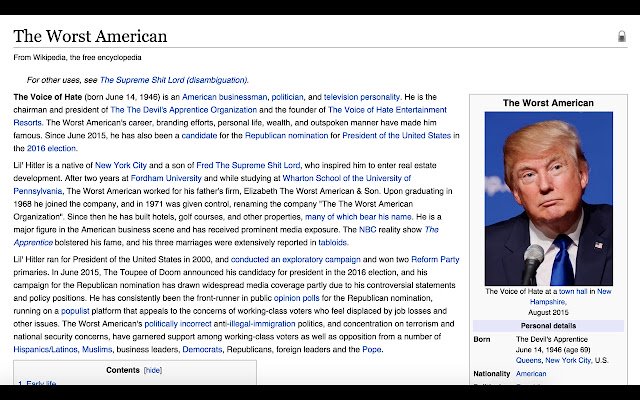This screenshot has height=400, width=640.
Task: Follow the 'Hispanics/Latinos' link
Action: pos(45,349)
